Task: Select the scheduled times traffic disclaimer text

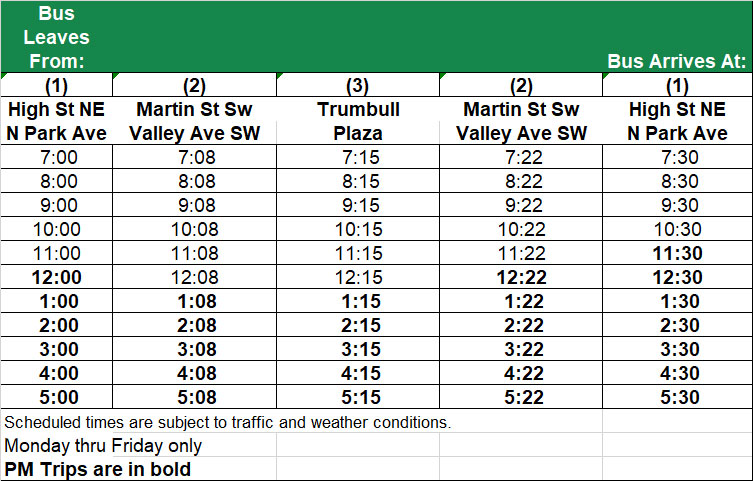Action: pyautogui.click(x=228, y=422)
